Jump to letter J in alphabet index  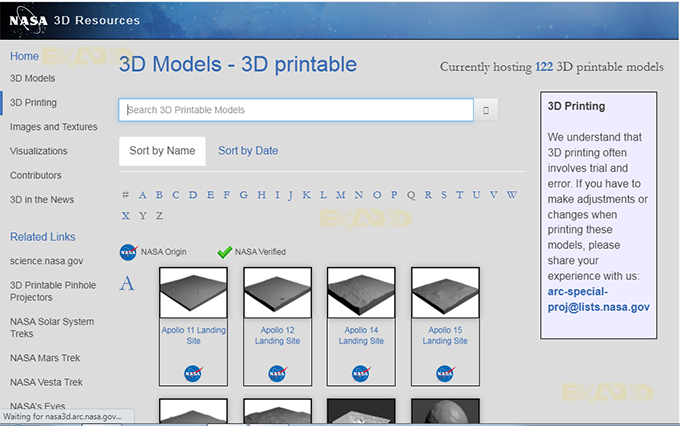pos(291,196)
